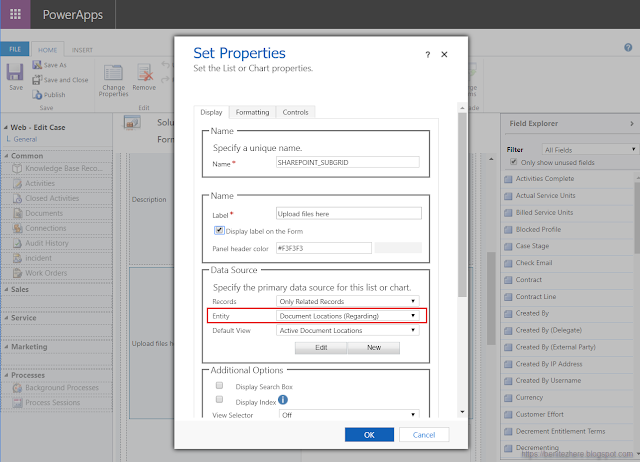Switch to the Formatting tab
The height and width of the screenshot is (462, 640).
click(252, 113)
